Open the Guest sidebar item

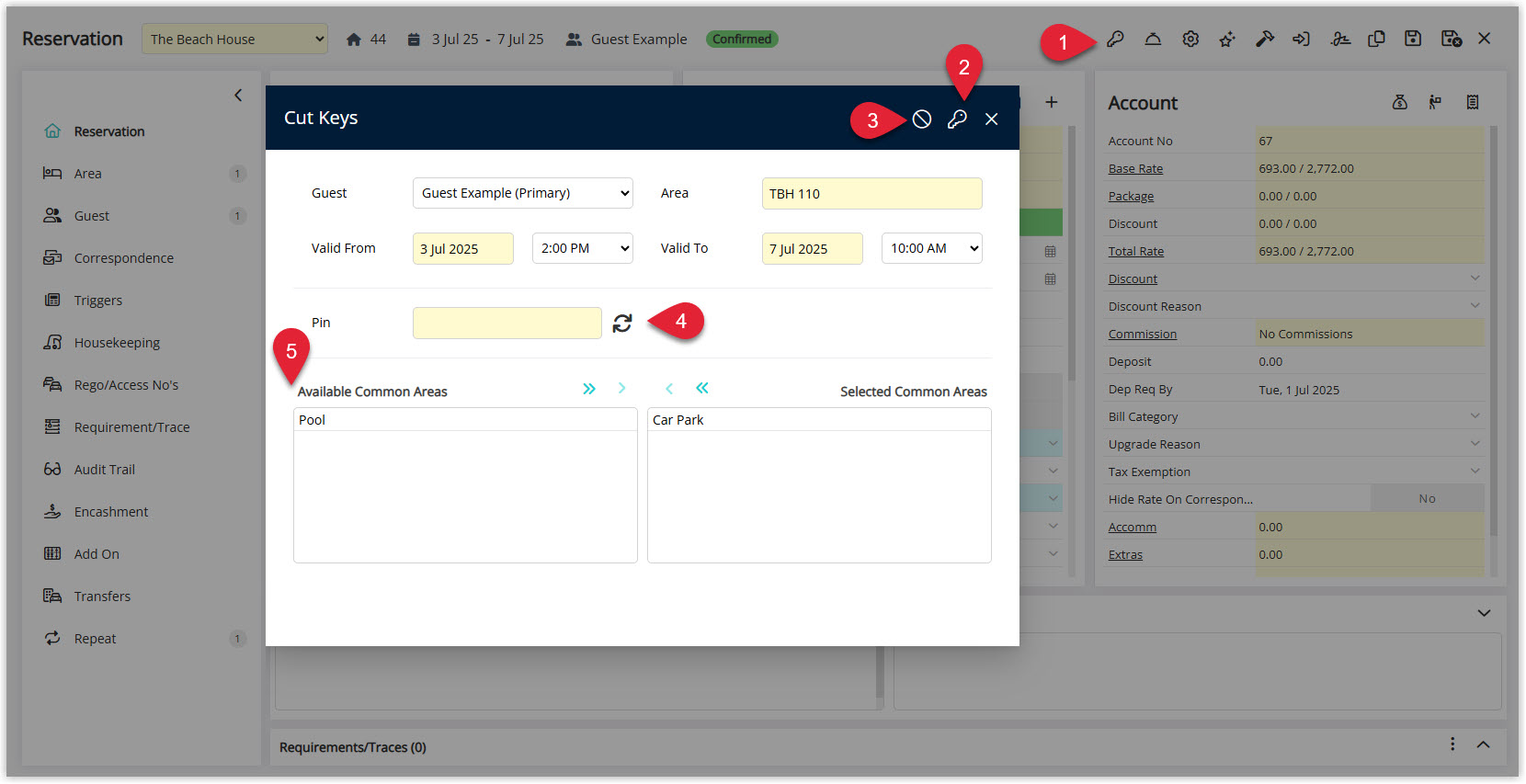click(x=92, y=216)
